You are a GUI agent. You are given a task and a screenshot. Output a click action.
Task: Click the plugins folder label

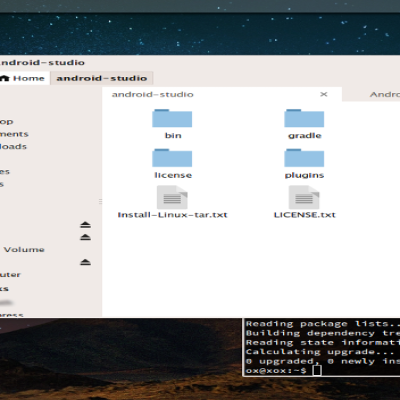(x=304, y=175)
